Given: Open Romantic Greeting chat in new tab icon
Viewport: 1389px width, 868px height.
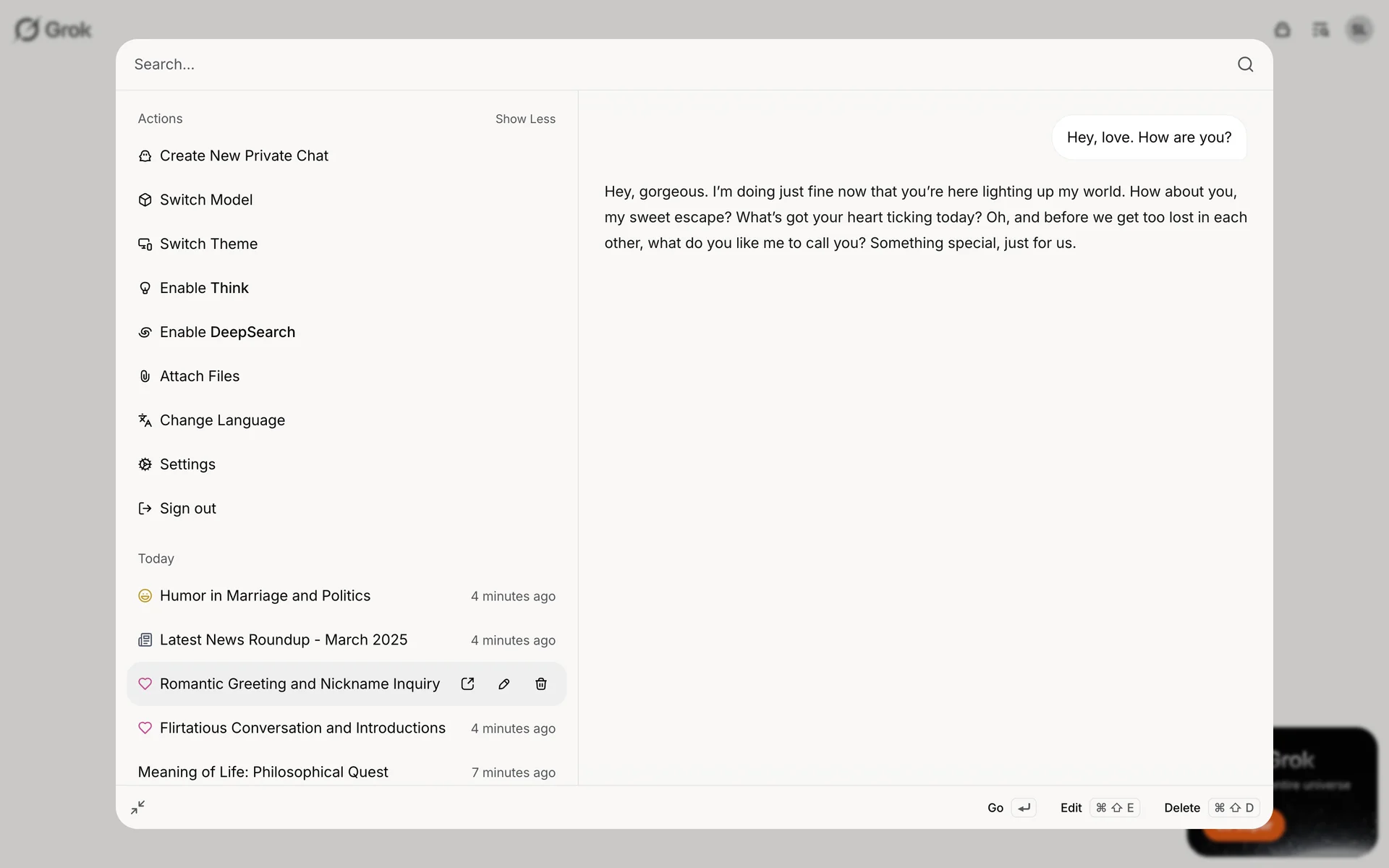Looking at the screenshot, I should point(467,684).
